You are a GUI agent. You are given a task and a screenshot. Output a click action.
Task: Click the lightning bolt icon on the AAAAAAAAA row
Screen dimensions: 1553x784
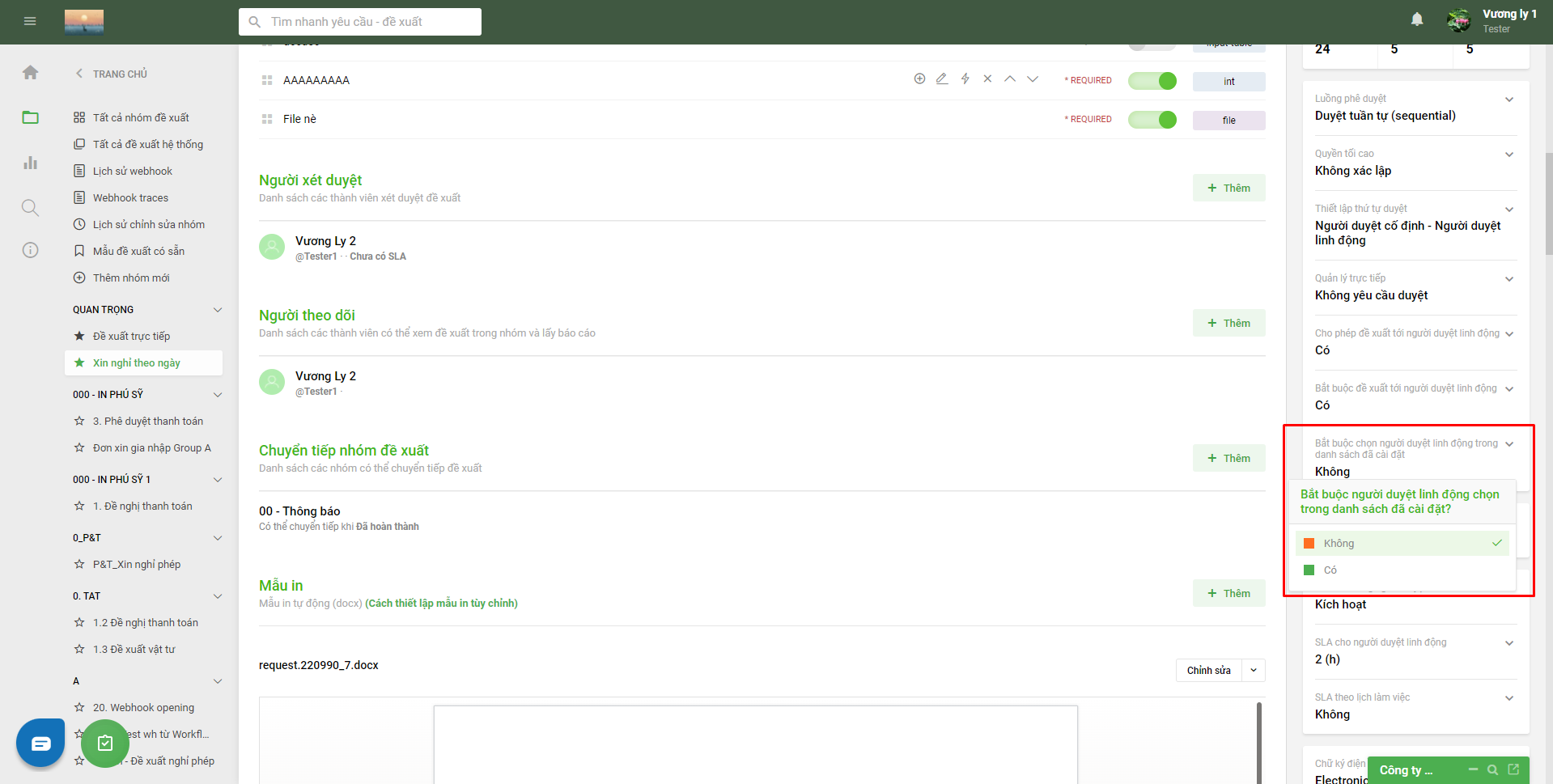pos(965,78)
